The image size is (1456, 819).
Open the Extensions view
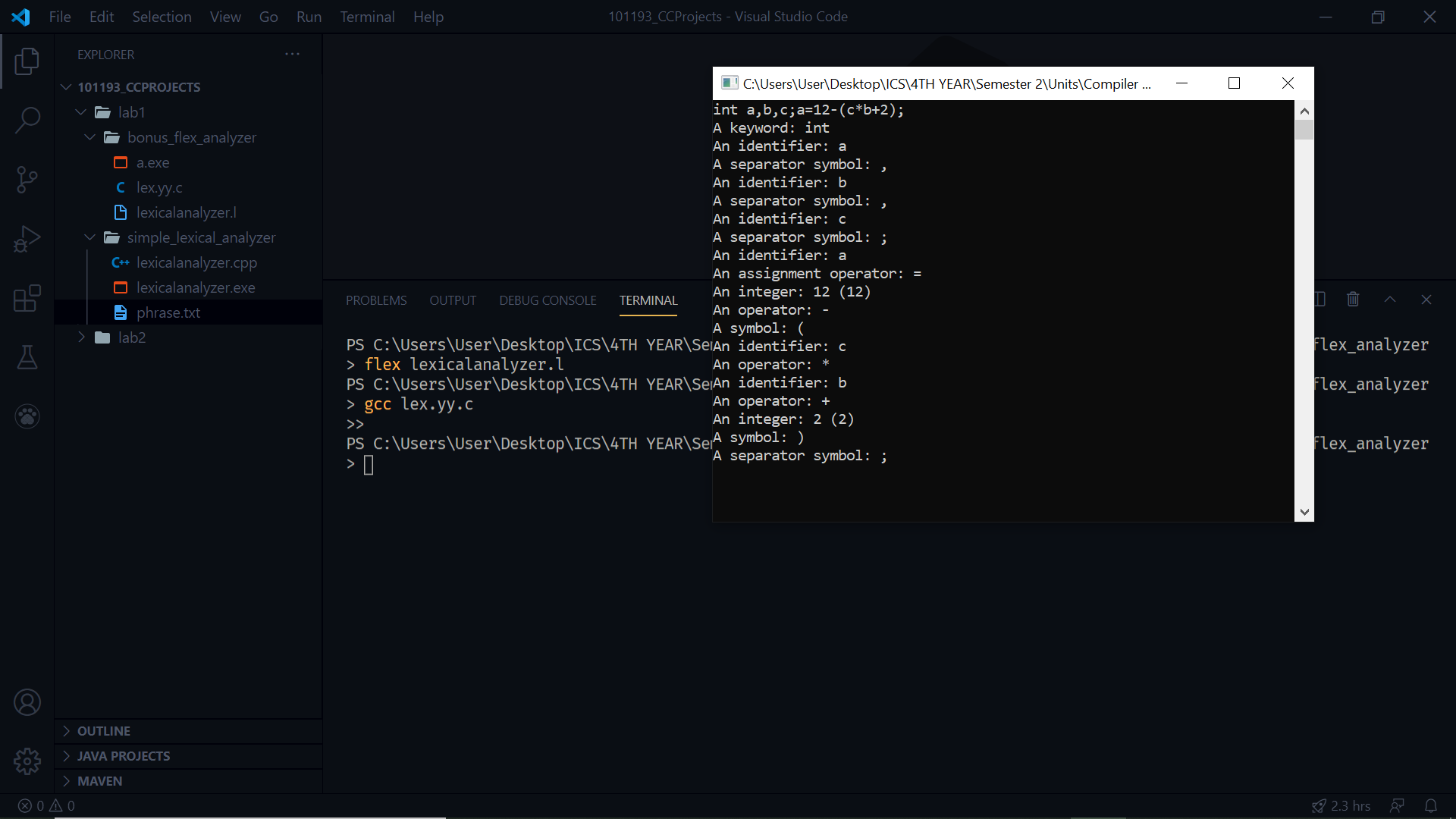click(27, 298)
